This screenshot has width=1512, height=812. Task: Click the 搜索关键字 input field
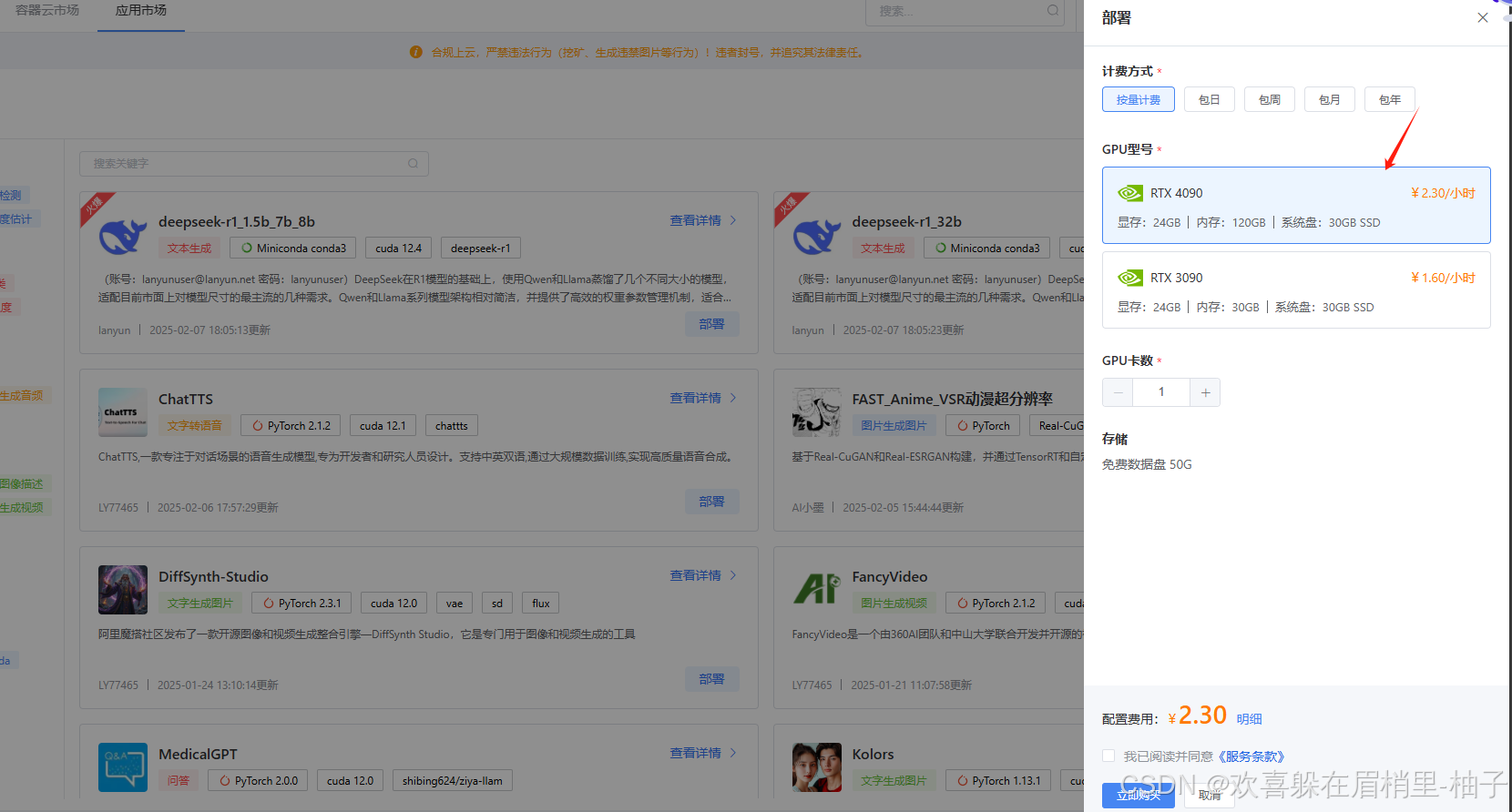pos(253,163)
